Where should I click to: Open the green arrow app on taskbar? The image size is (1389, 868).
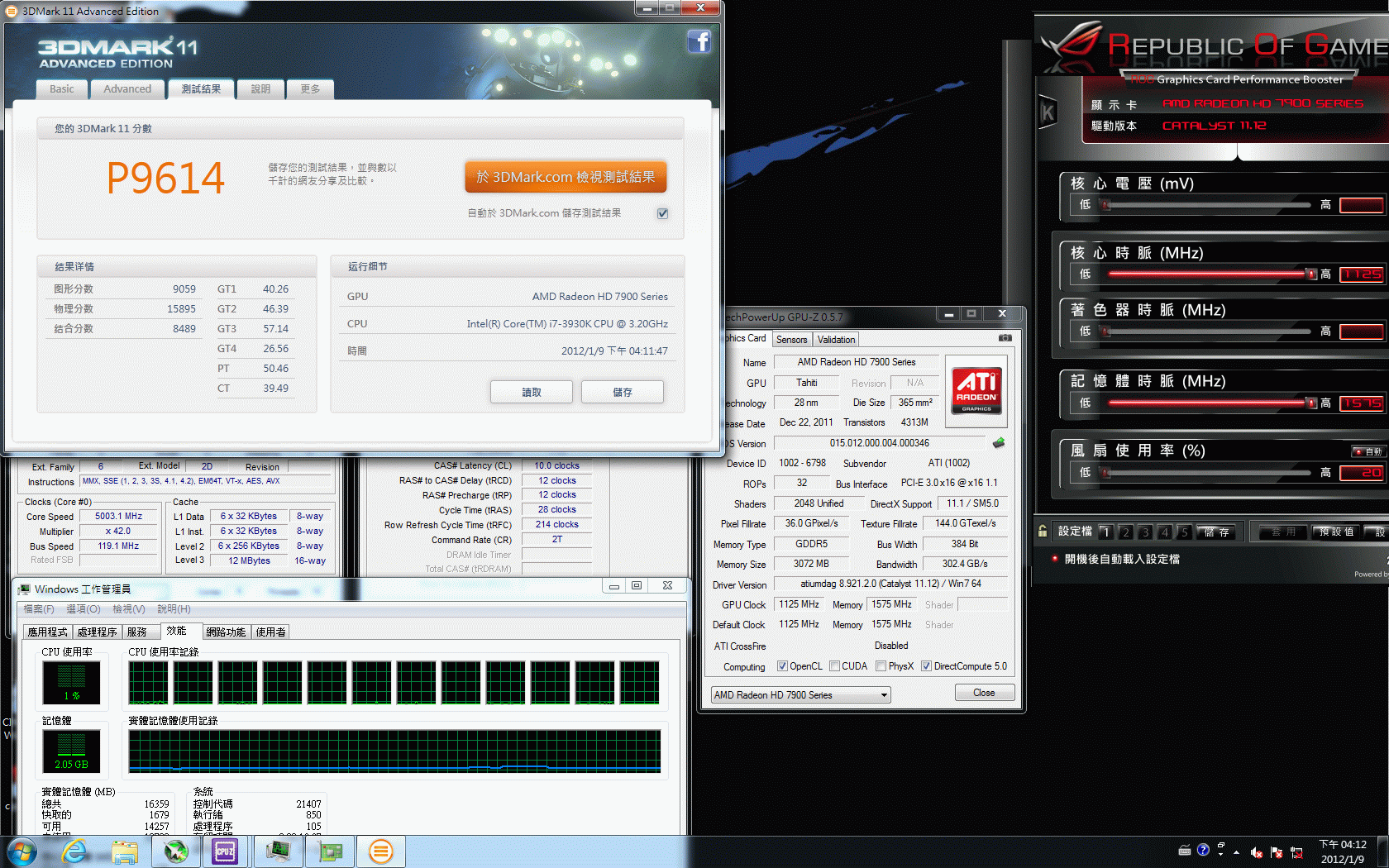pyautogui.click(x=176, y=851)
